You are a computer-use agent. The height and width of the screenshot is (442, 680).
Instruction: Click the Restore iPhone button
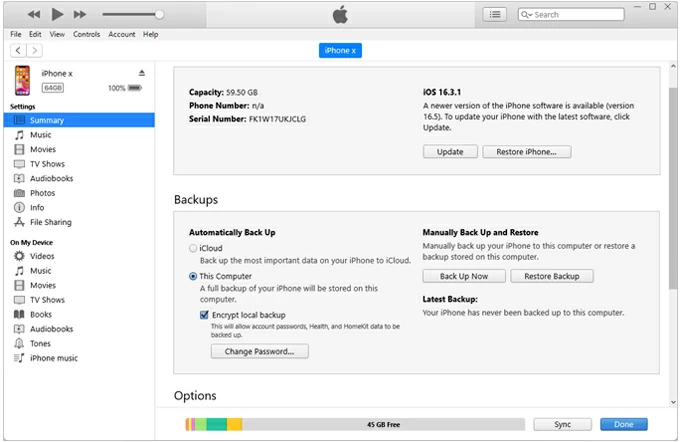tap(526, 152)
